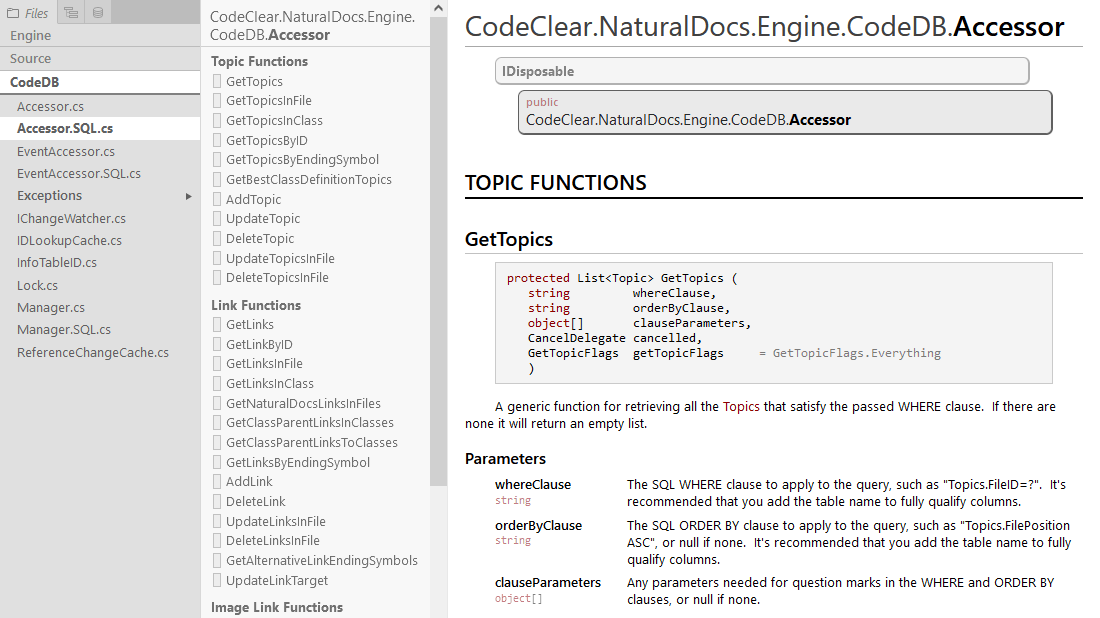This screenshot has height=618, width=1100.
Task: Jump to GetNaturalDocsLinksInFiles function
Action: click(303, 404)
